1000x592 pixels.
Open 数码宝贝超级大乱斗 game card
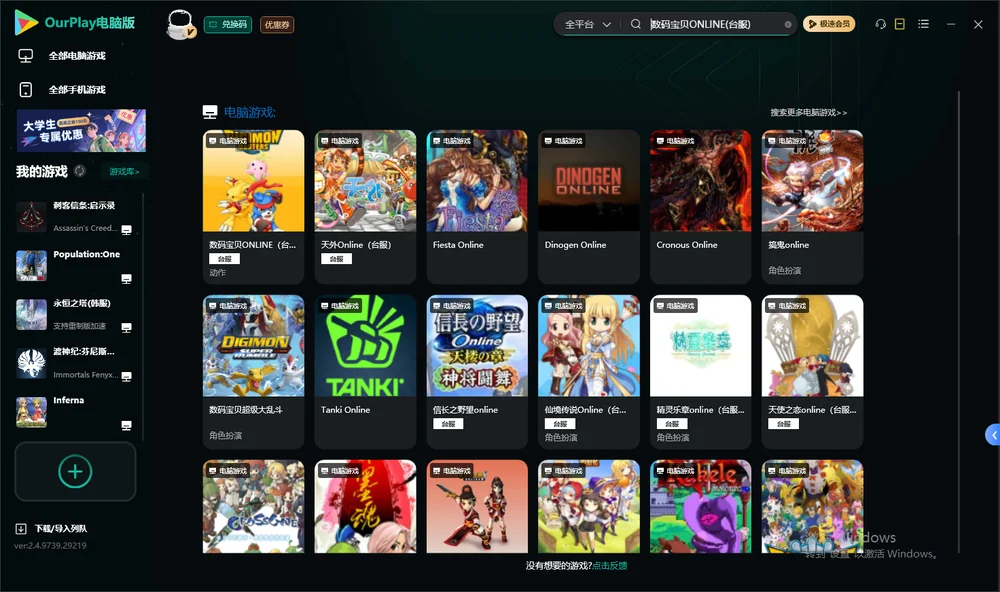(253, 371)
